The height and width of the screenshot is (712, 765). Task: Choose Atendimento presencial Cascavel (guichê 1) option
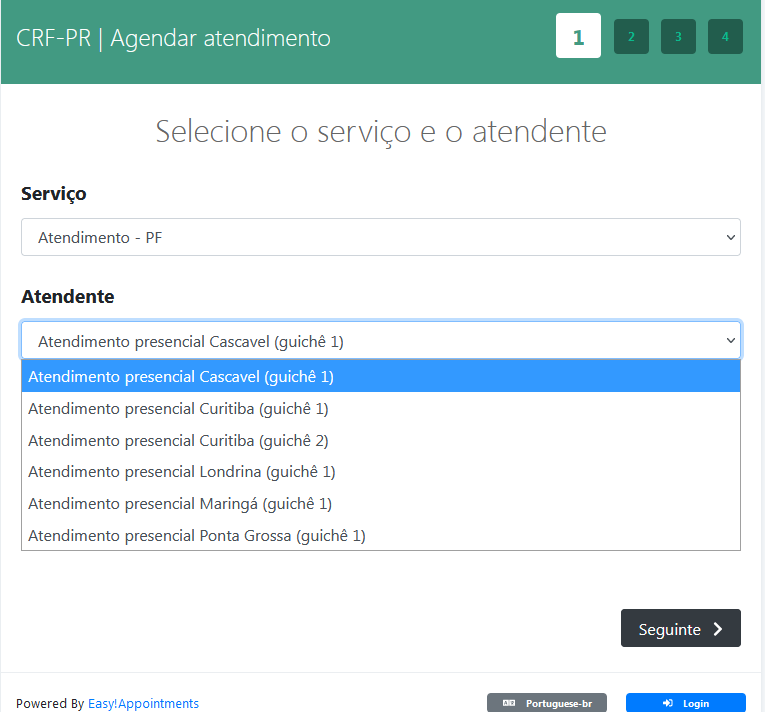tap(181, 377)
